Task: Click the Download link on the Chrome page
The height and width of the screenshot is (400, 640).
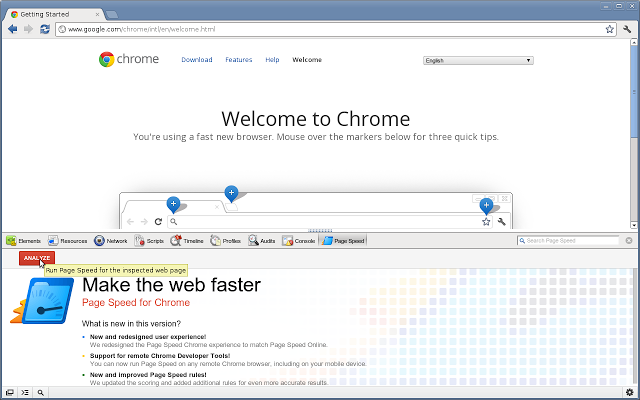Action: pyautogui.click(x=196, y=60)
